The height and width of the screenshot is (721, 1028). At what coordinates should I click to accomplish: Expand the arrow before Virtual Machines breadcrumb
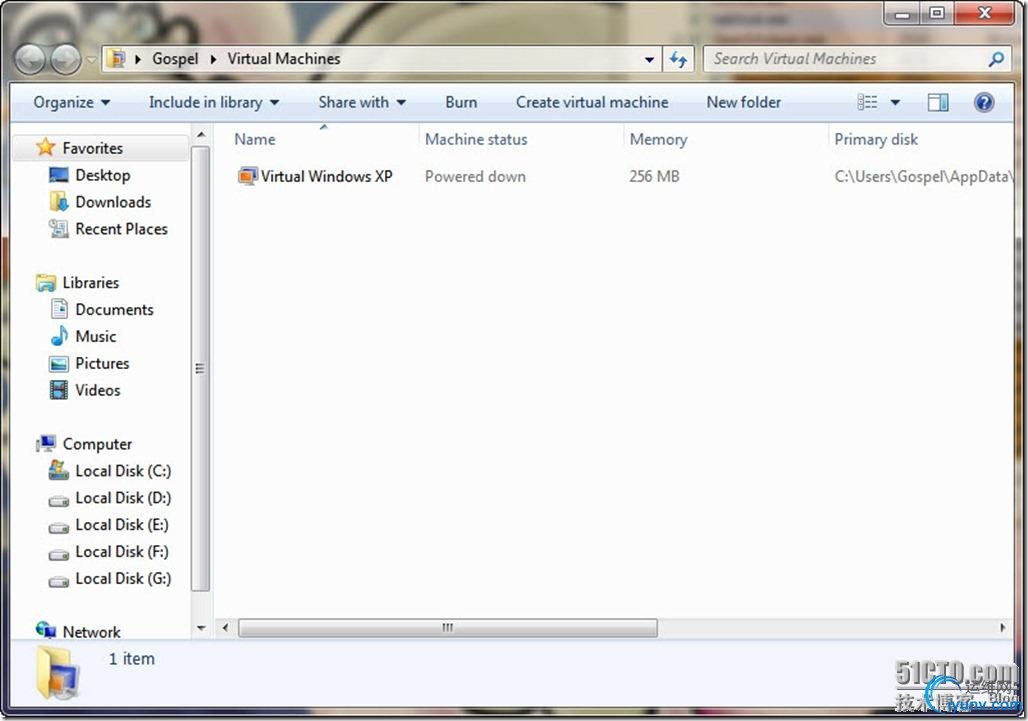(x=214, y=59)
